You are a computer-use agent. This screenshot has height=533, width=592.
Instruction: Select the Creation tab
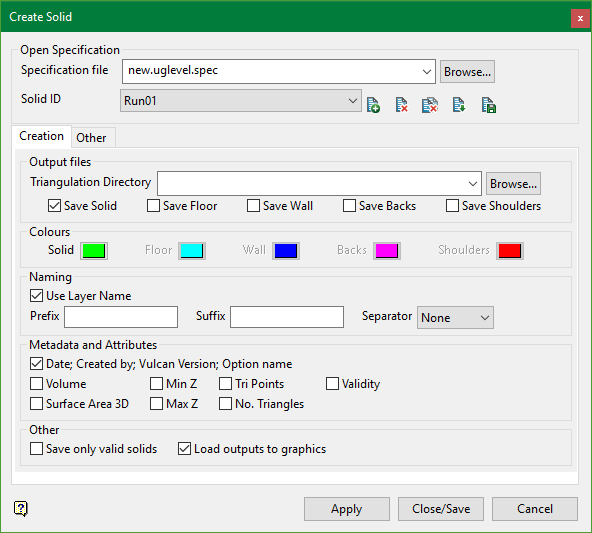tap(42, 136)
